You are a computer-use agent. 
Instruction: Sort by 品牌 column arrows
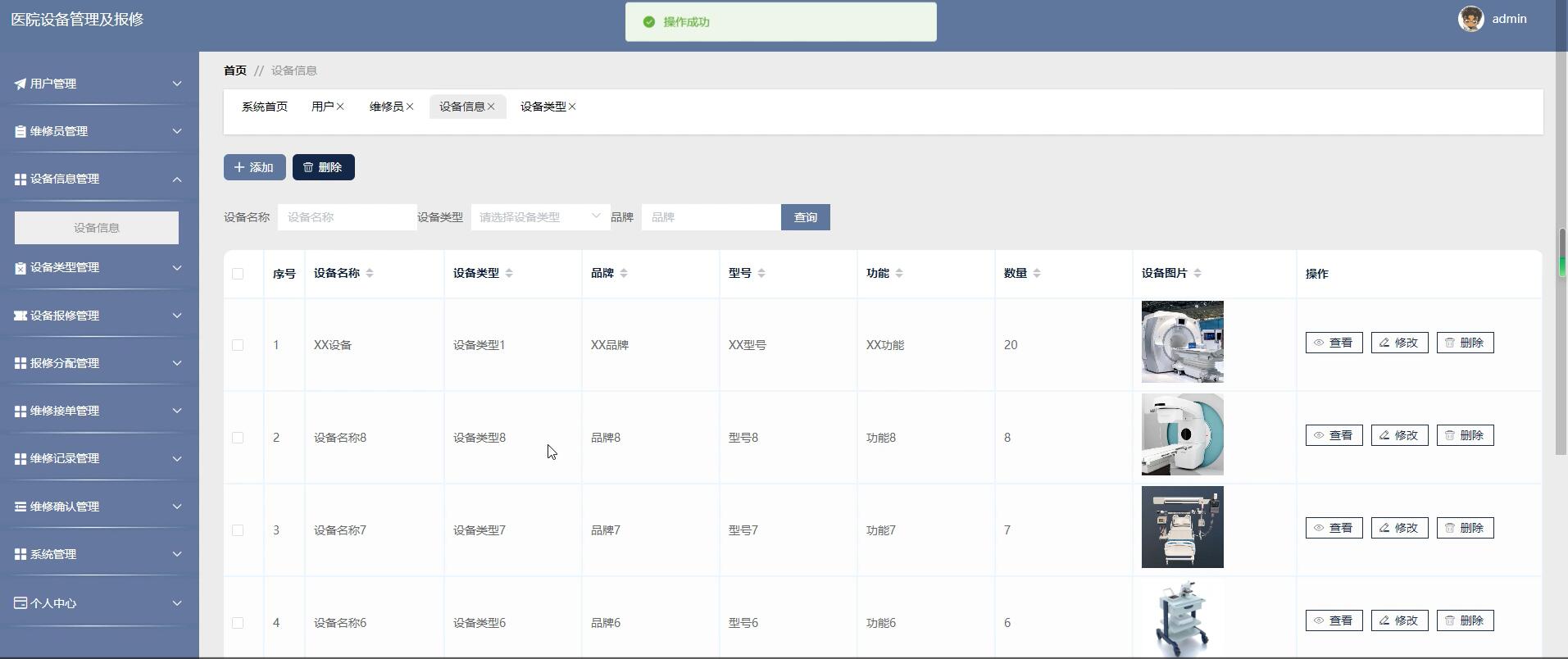point(624,273)
